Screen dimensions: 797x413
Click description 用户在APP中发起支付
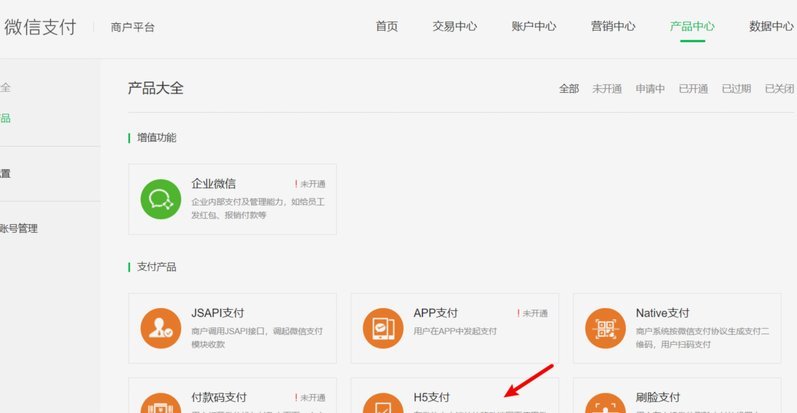pos(455,331)
